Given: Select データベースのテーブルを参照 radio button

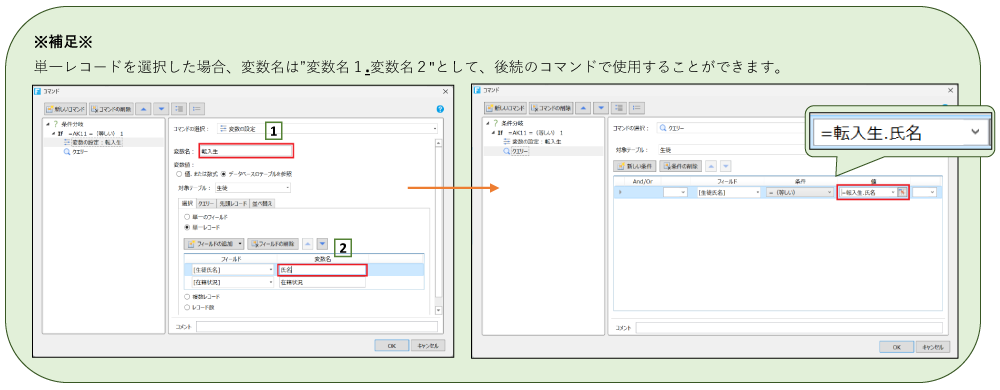Looking at the screenshot, I should (x=224, y=173).
